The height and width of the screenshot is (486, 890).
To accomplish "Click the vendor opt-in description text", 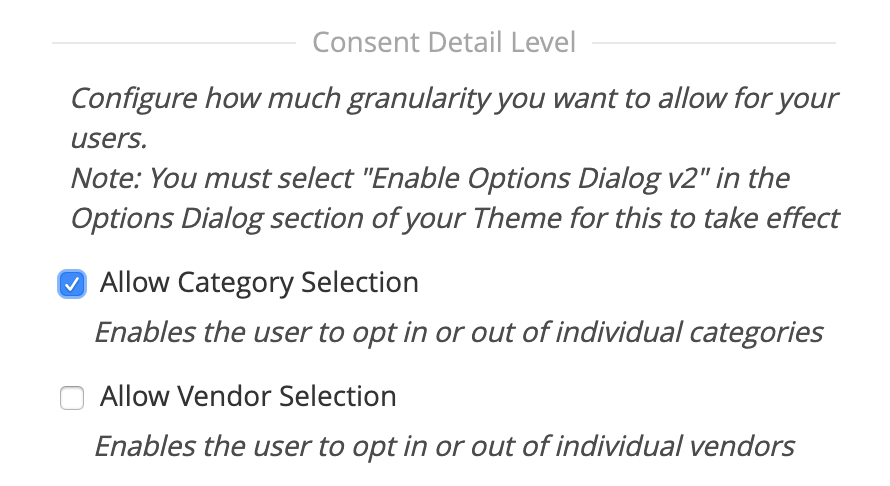I will pyautogui.click(x=444, y=446).
